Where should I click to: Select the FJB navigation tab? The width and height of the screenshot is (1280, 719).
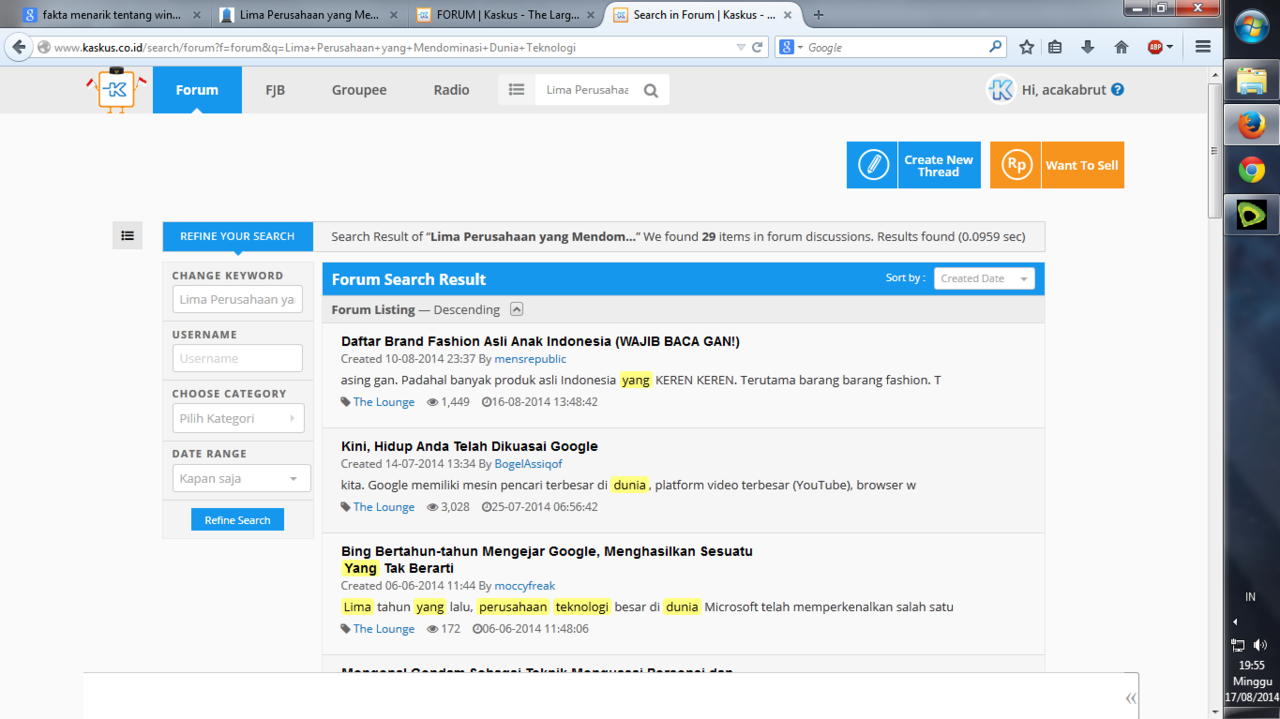click(275, 89)
